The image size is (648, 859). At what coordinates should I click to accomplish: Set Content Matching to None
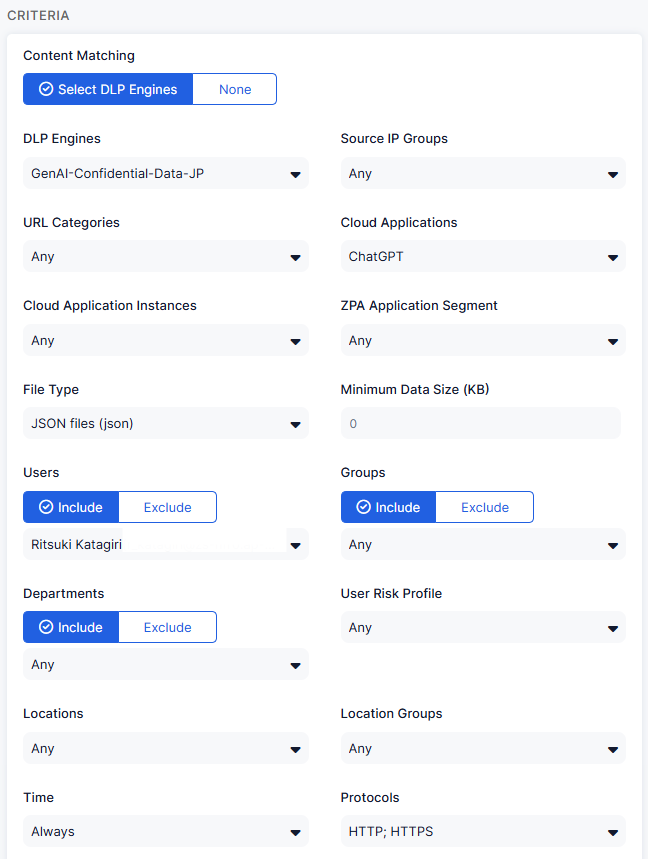235,89
